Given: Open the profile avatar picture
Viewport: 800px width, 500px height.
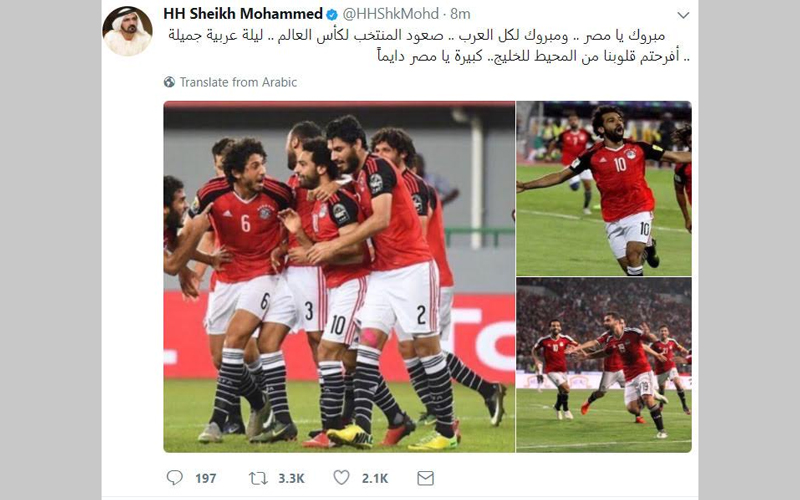Looking at the screenshot, I should (128, 31).
